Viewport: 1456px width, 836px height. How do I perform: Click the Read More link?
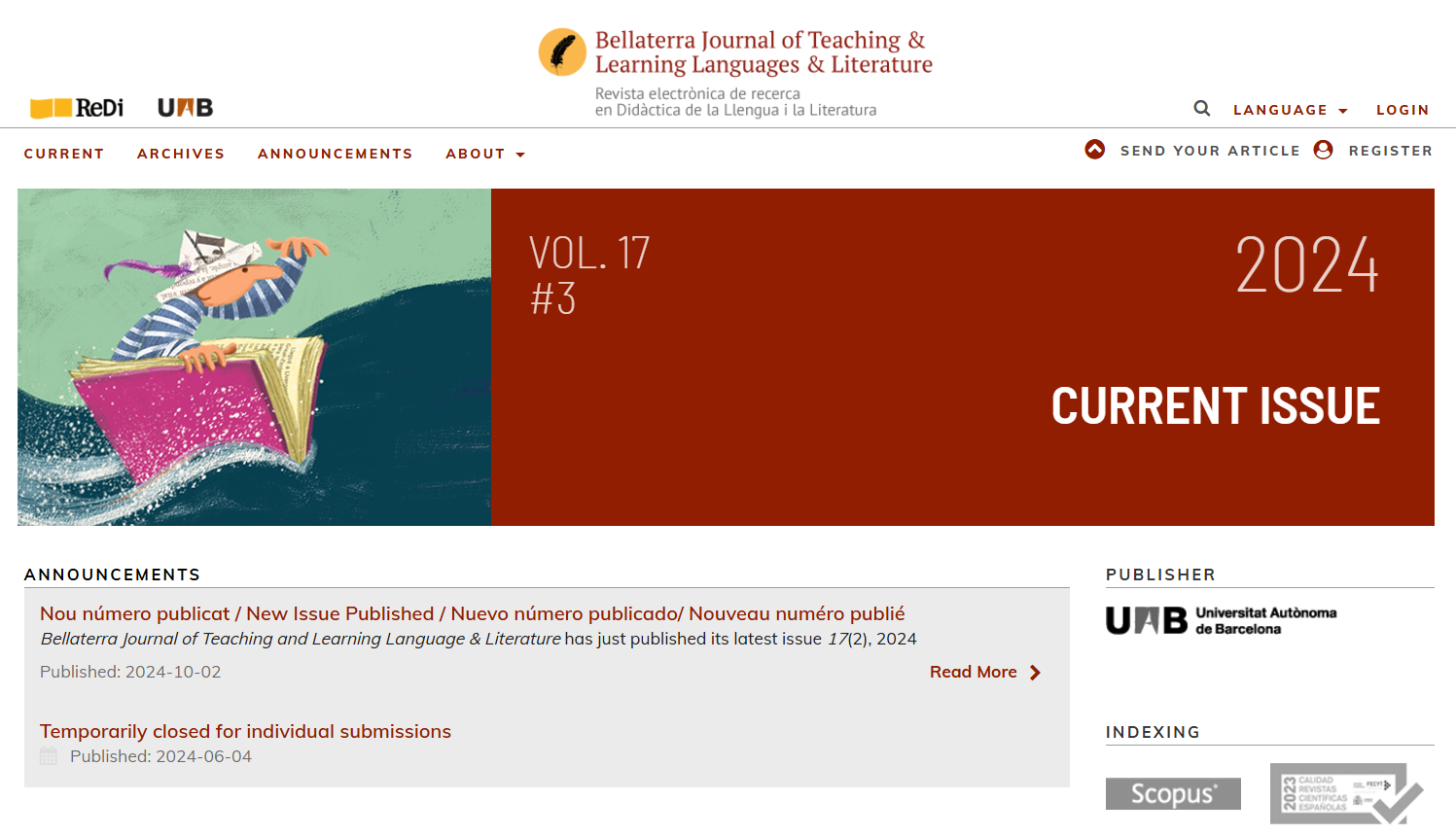click(x=974, y=672)
